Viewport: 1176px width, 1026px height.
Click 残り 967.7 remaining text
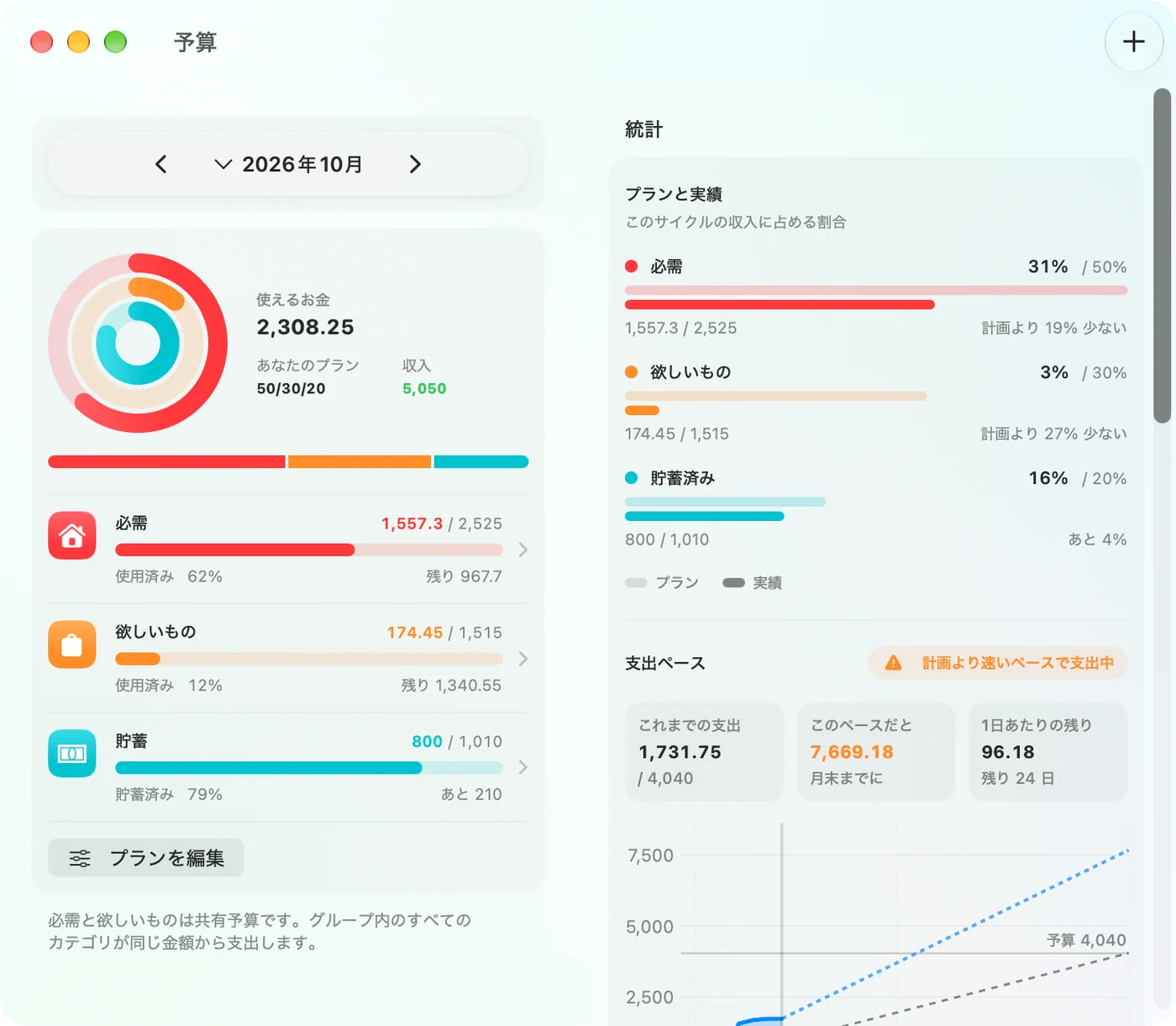click(x=464, y=576)
